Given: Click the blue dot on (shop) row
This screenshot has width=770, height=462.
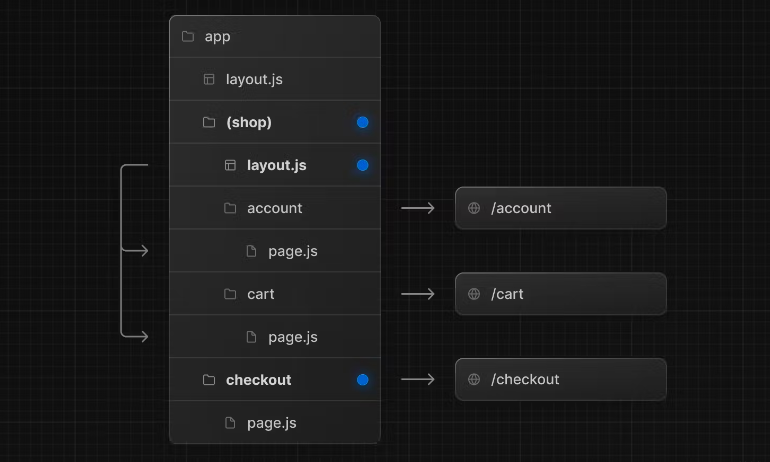Looking at the screenshot, I should (362, 122).
